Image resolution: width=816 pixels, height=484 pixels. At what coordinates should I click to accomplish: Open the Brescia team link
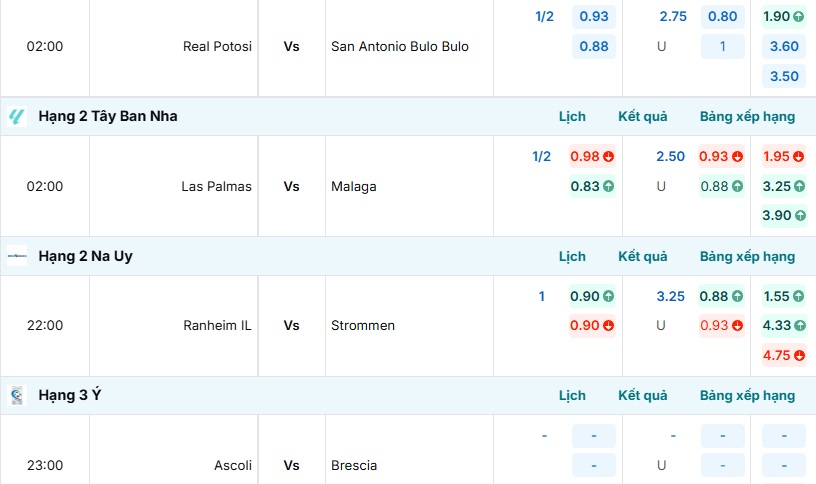tap(354, 465)
